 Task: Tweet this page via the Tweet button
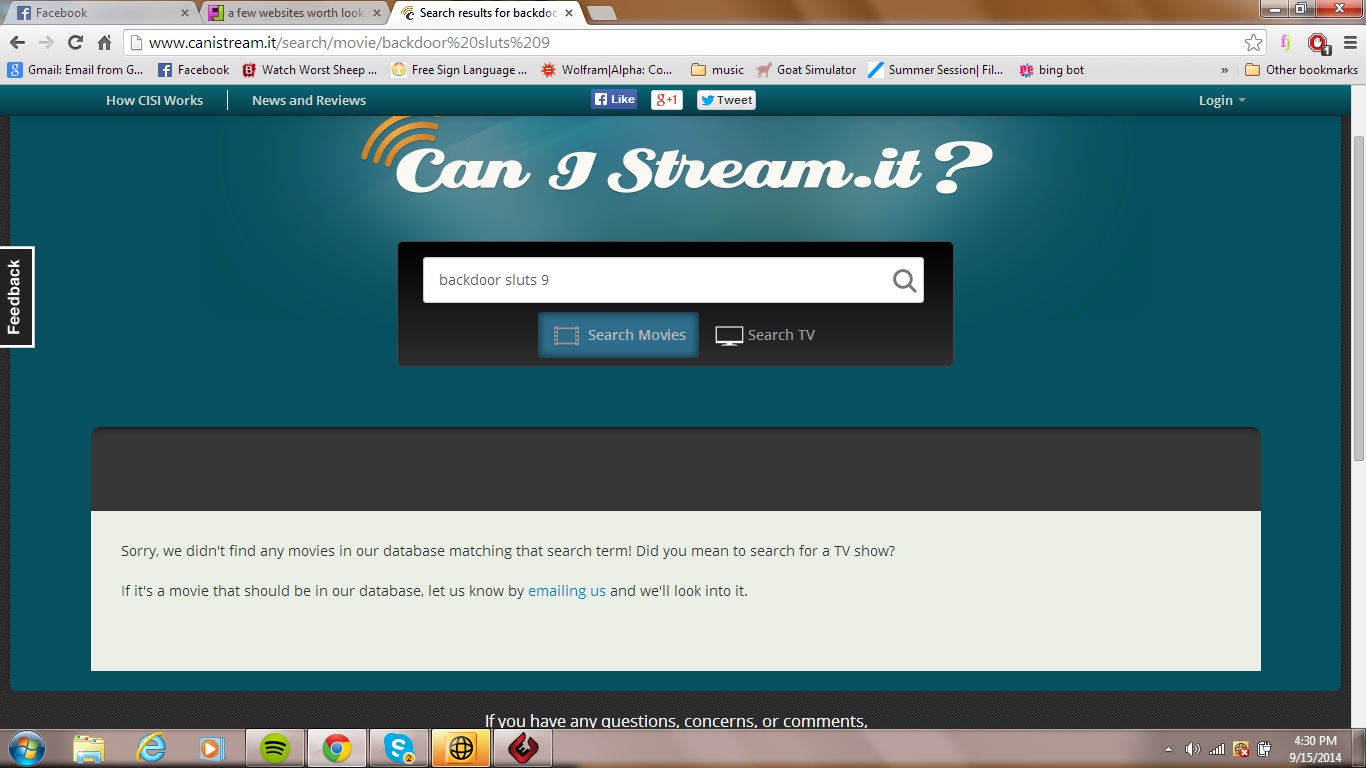[726, 100]
